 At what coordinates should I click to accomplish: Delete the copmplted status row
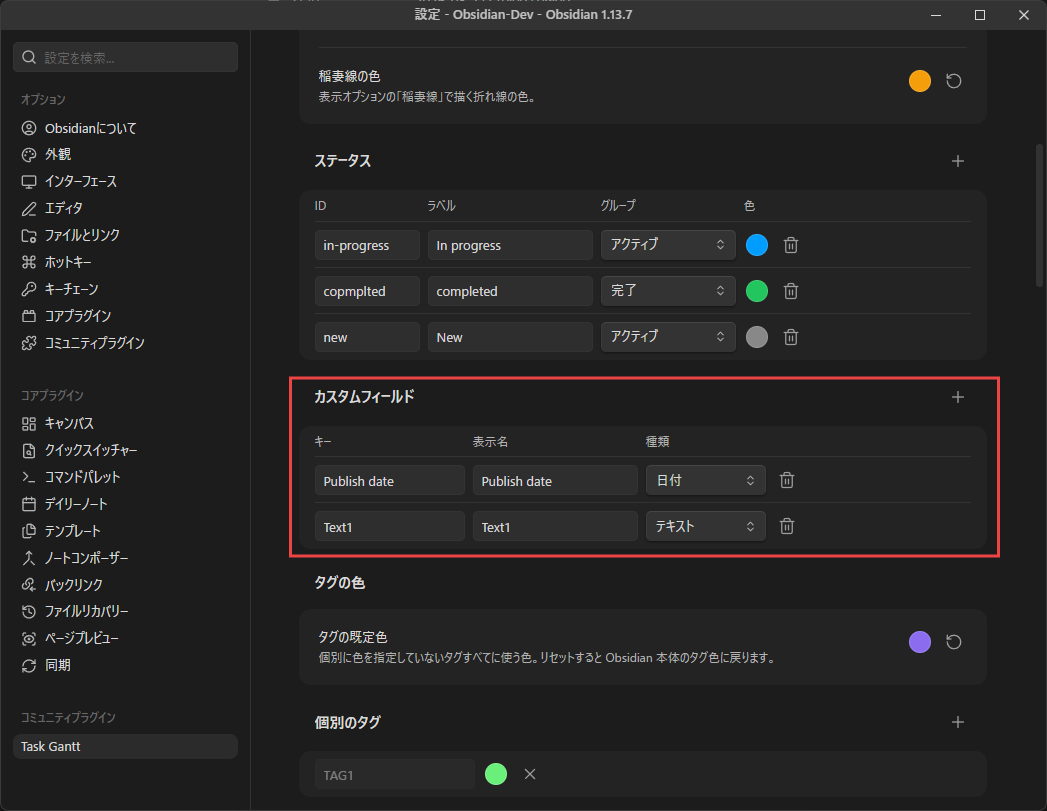791,291
